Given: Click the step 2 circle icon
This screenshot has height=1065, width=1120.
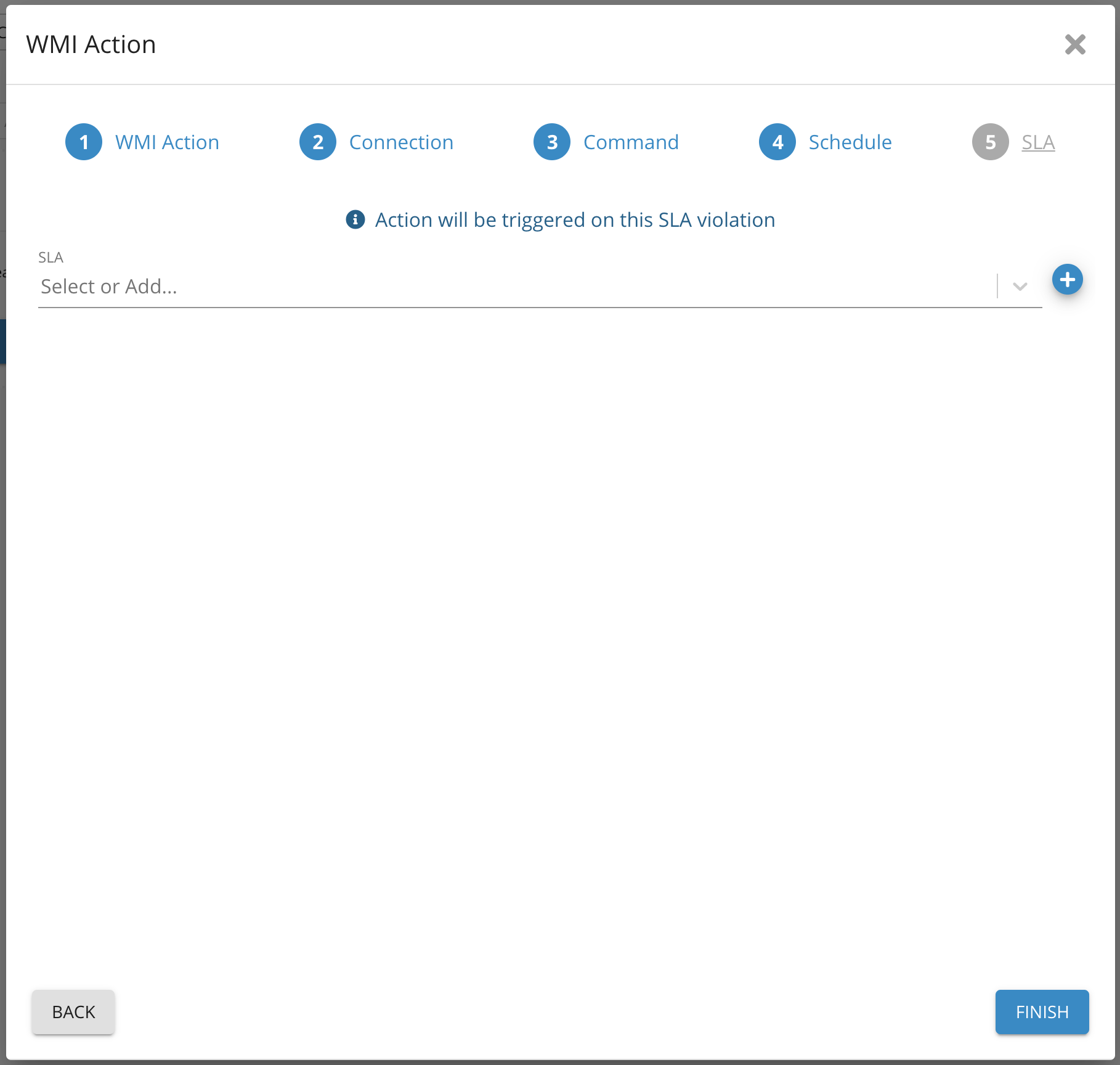Looking at the screenshot, I should [318, 142].
